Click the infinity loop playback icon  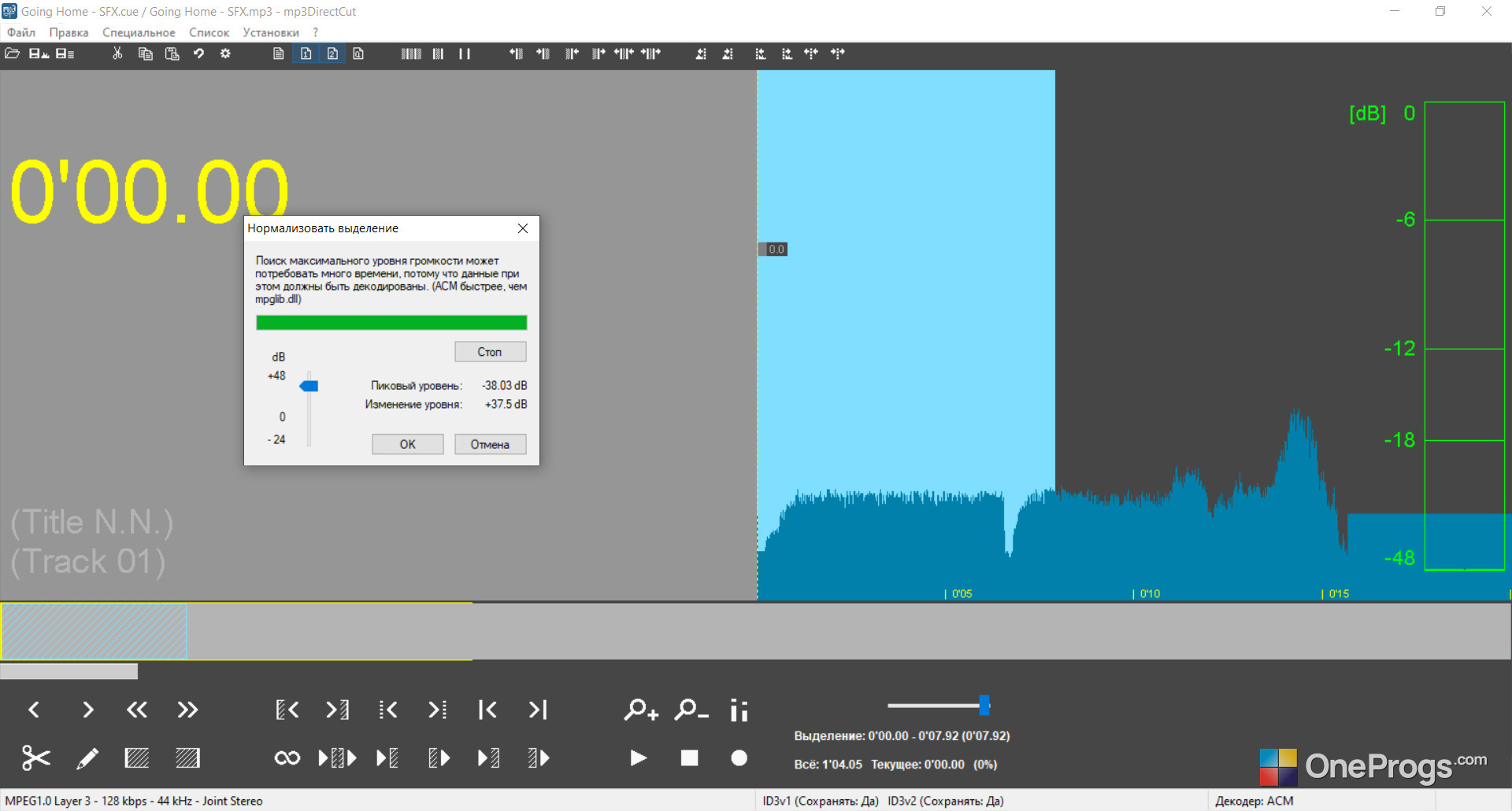point(287,757)
